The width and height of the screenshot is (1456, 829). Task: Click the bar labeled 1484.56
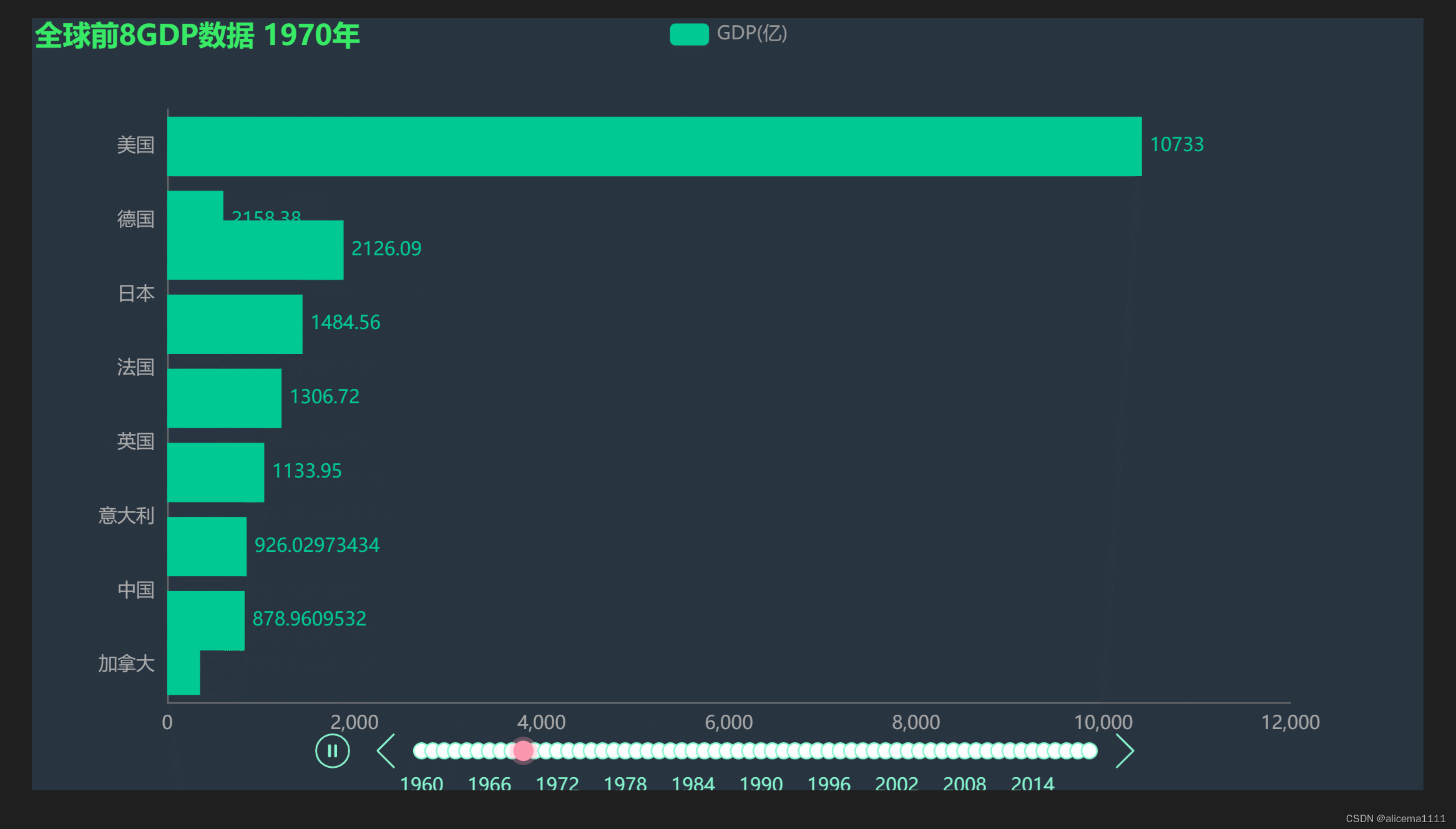pos(235,324)
